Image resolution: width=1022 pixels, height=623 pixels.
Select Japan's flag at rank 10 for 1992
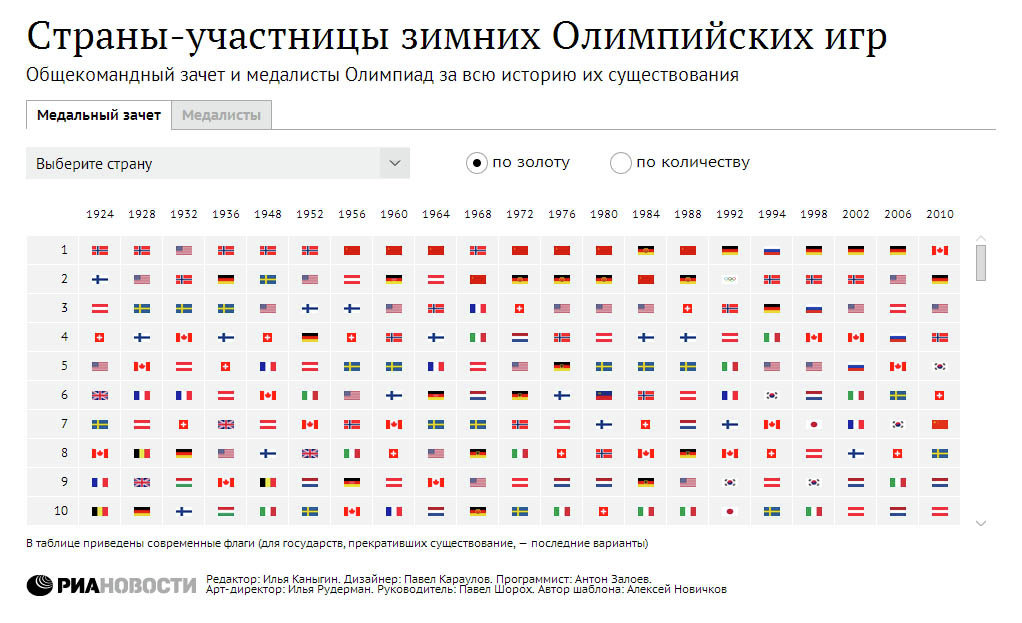(x=730, y=512)
